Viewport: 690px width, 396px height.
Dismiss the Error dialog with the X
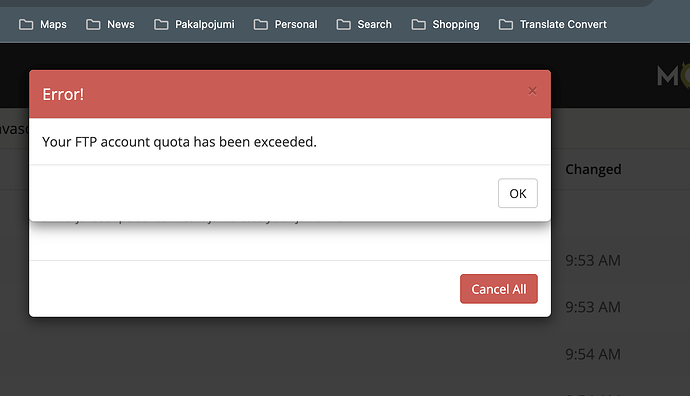(532, 91)
